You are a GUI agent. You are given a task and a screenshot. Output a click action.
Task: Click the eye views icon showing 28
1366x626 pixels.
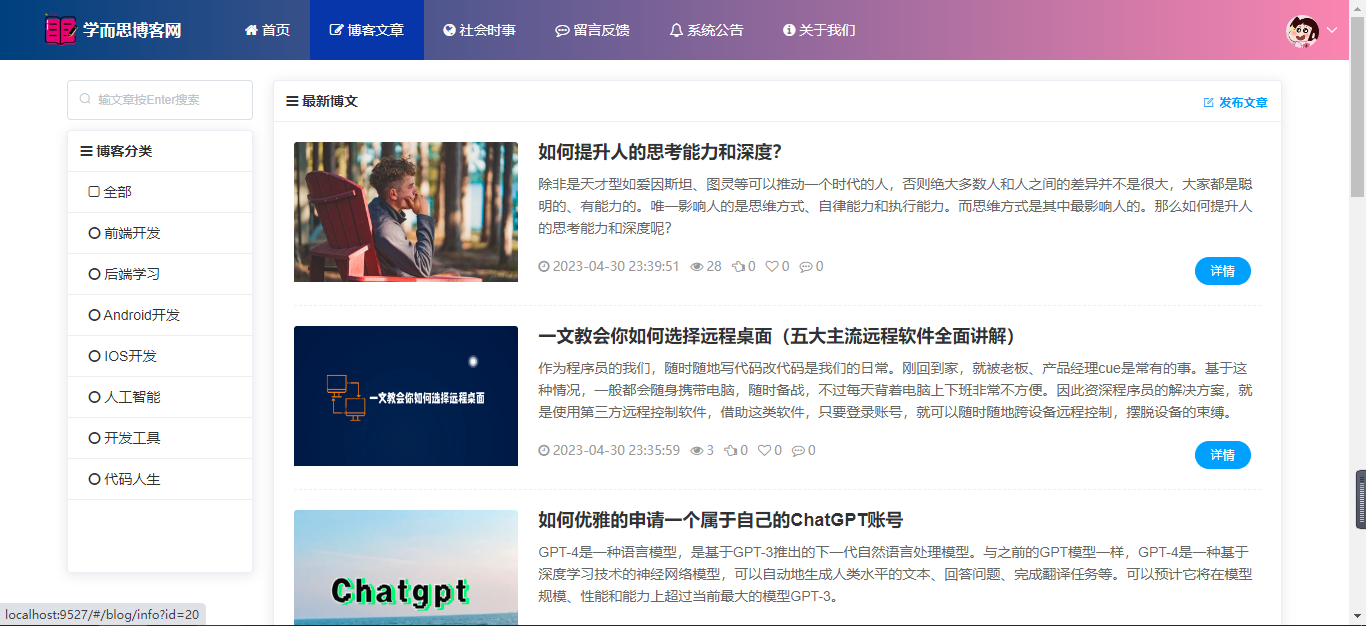click(x=697, y=267)
